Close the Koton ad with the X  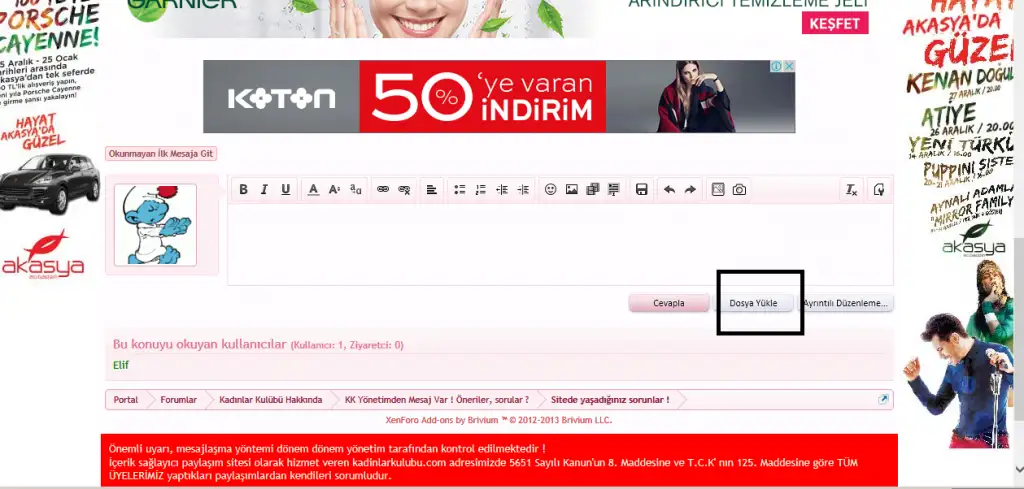point(789,66)
